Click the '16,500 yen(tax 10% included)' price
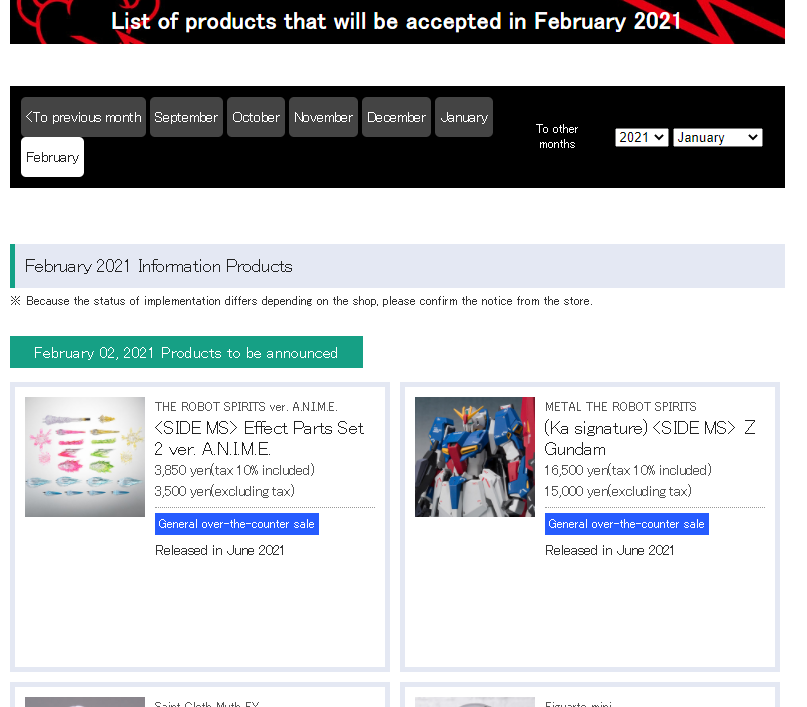This screenshot has height=707, width=807. pyautogui.click(x=628, y=470)
